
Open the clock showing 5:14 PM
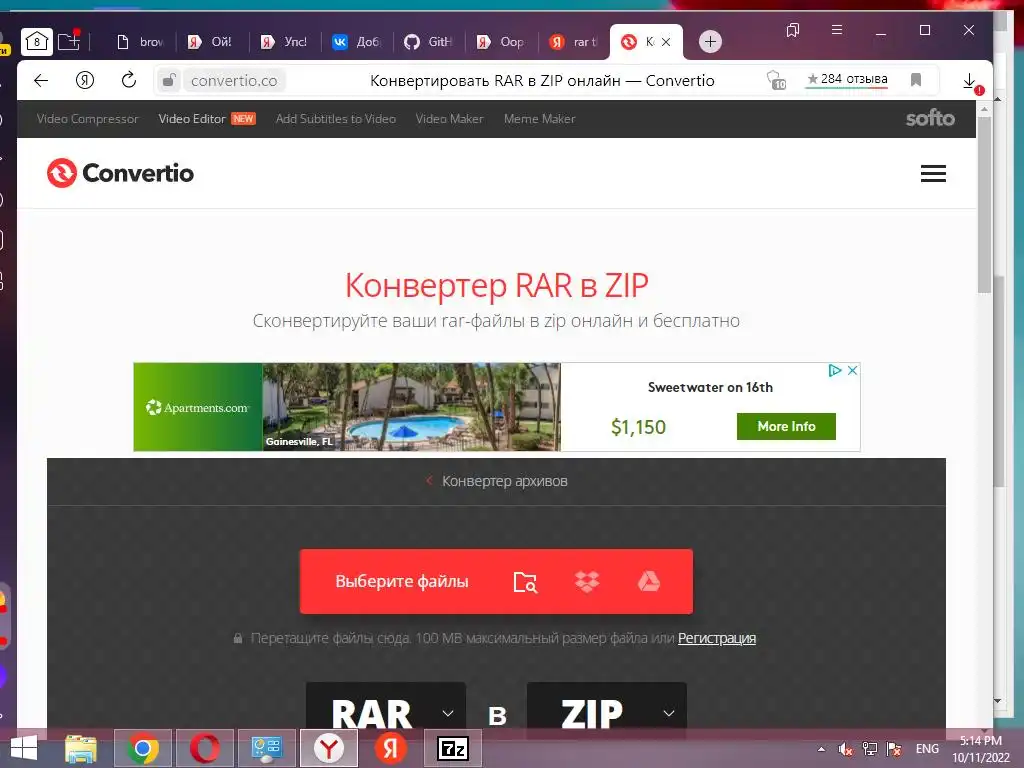coord(980,749)
